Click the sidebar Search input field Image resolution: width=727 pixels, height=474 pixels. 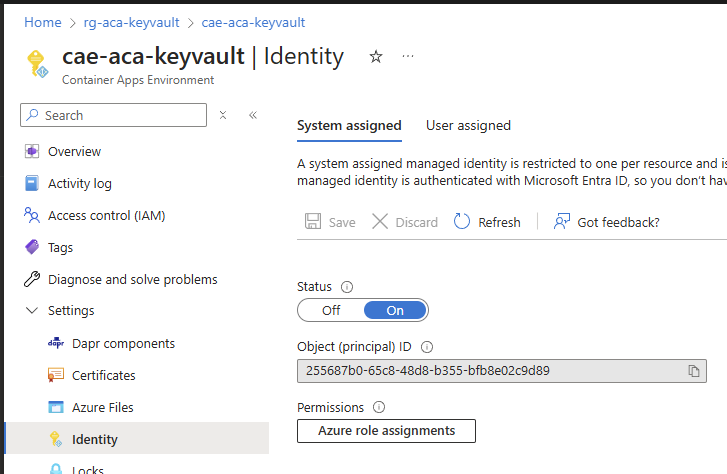[x=114, y=115]
